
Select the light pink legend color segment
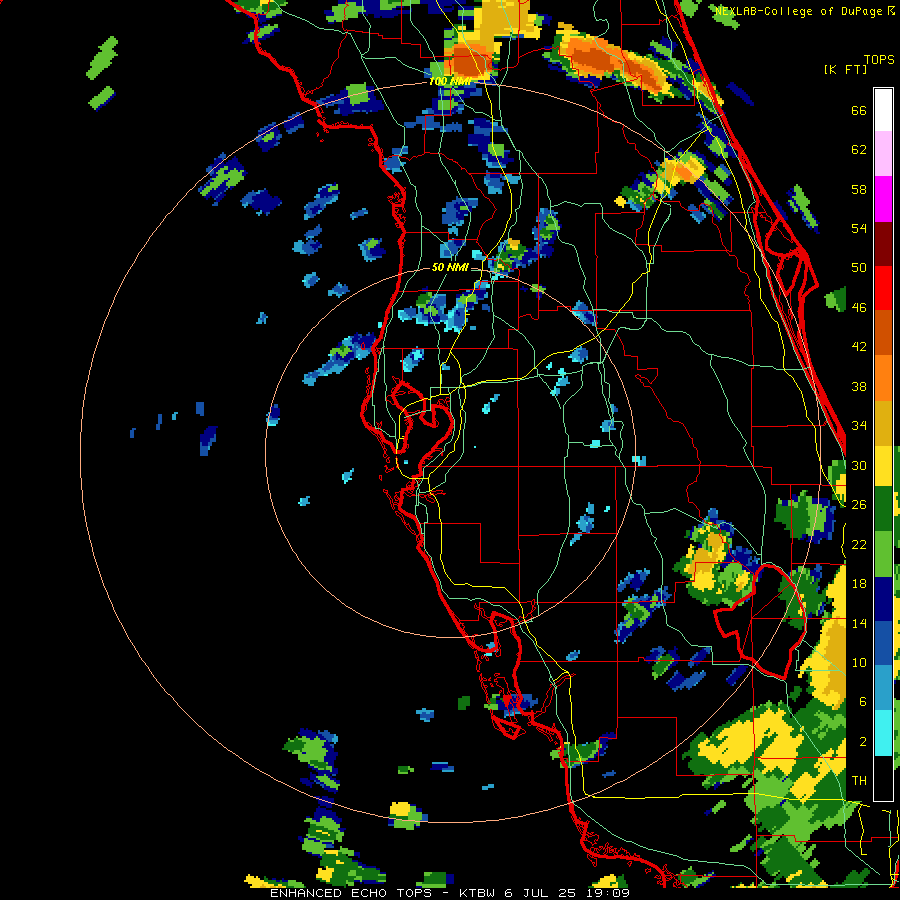tap(883, 153)
